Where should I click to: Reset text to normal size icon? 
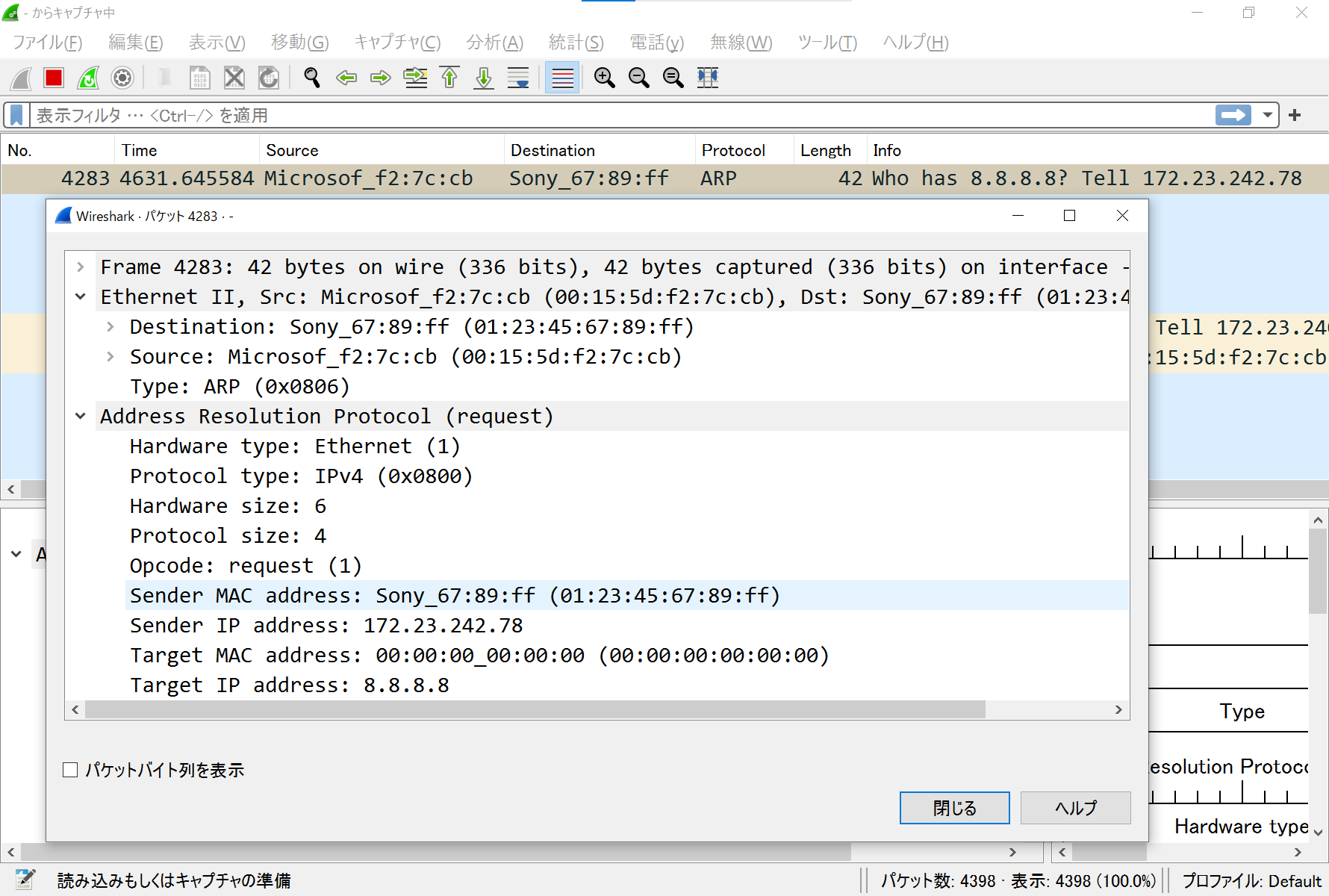pyautogui.click(x=673, y=78)
